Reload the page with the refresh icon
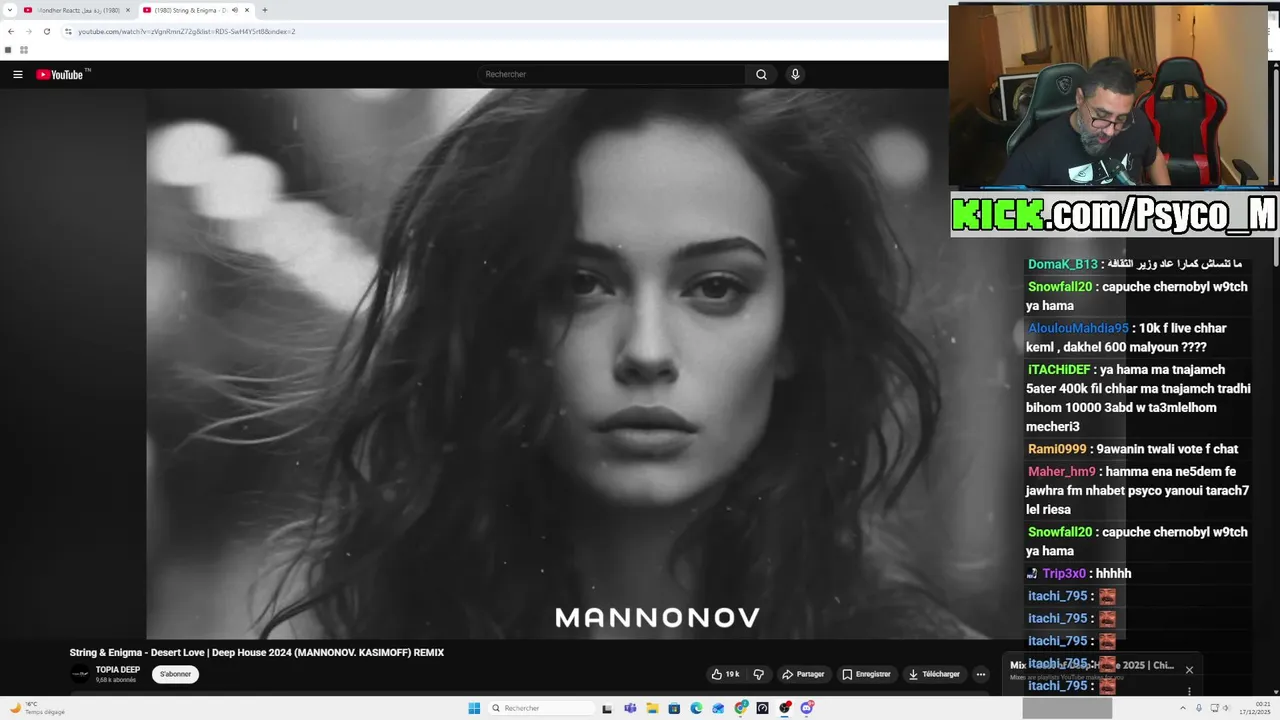Viewport: 1280px width, 720px height. (x=46, y=31)
